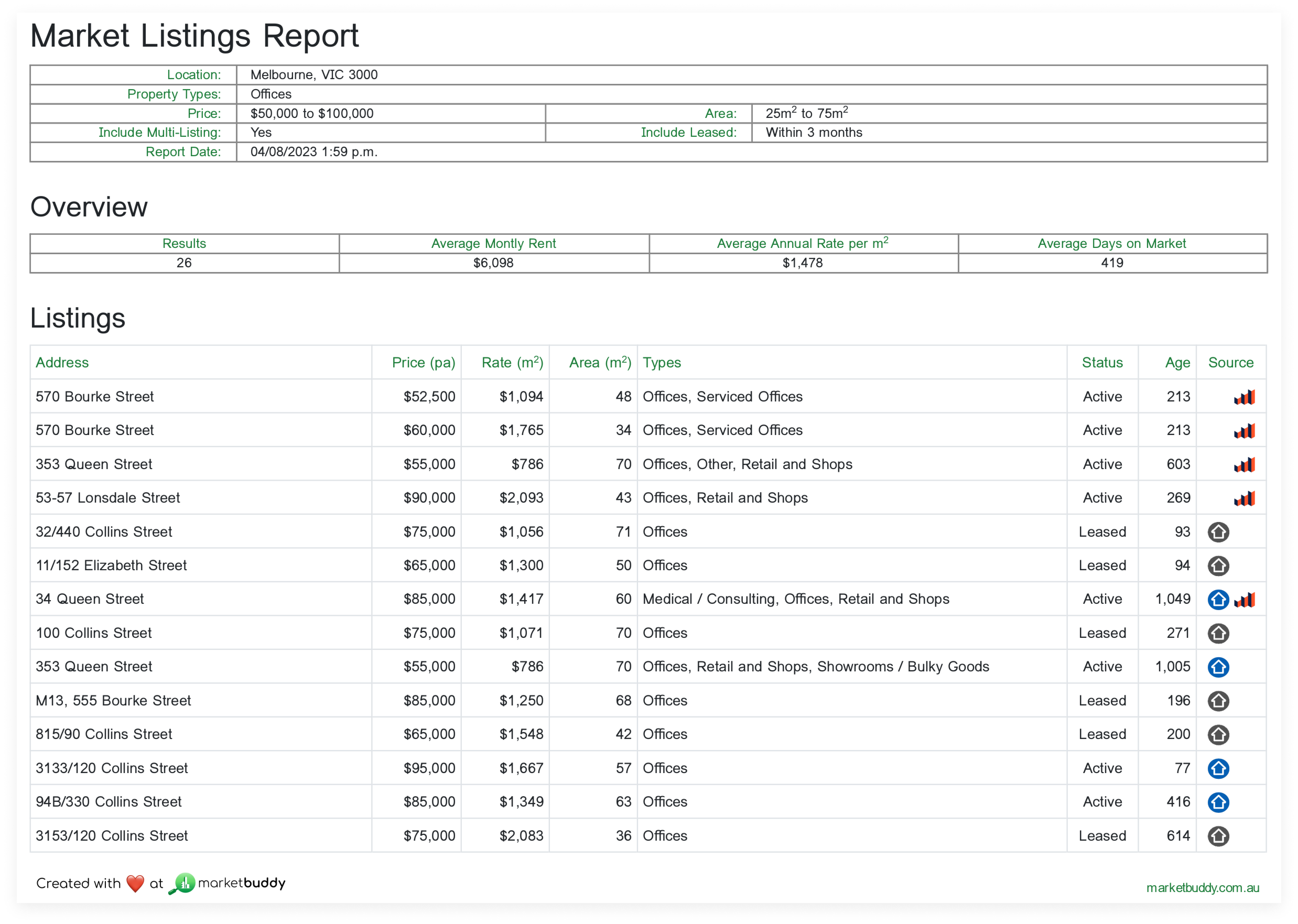Click the blue house icon for 34 Queen Street
This screenshot has width=1298, height=924.
pyautogui.click(x=1218, y=599)
